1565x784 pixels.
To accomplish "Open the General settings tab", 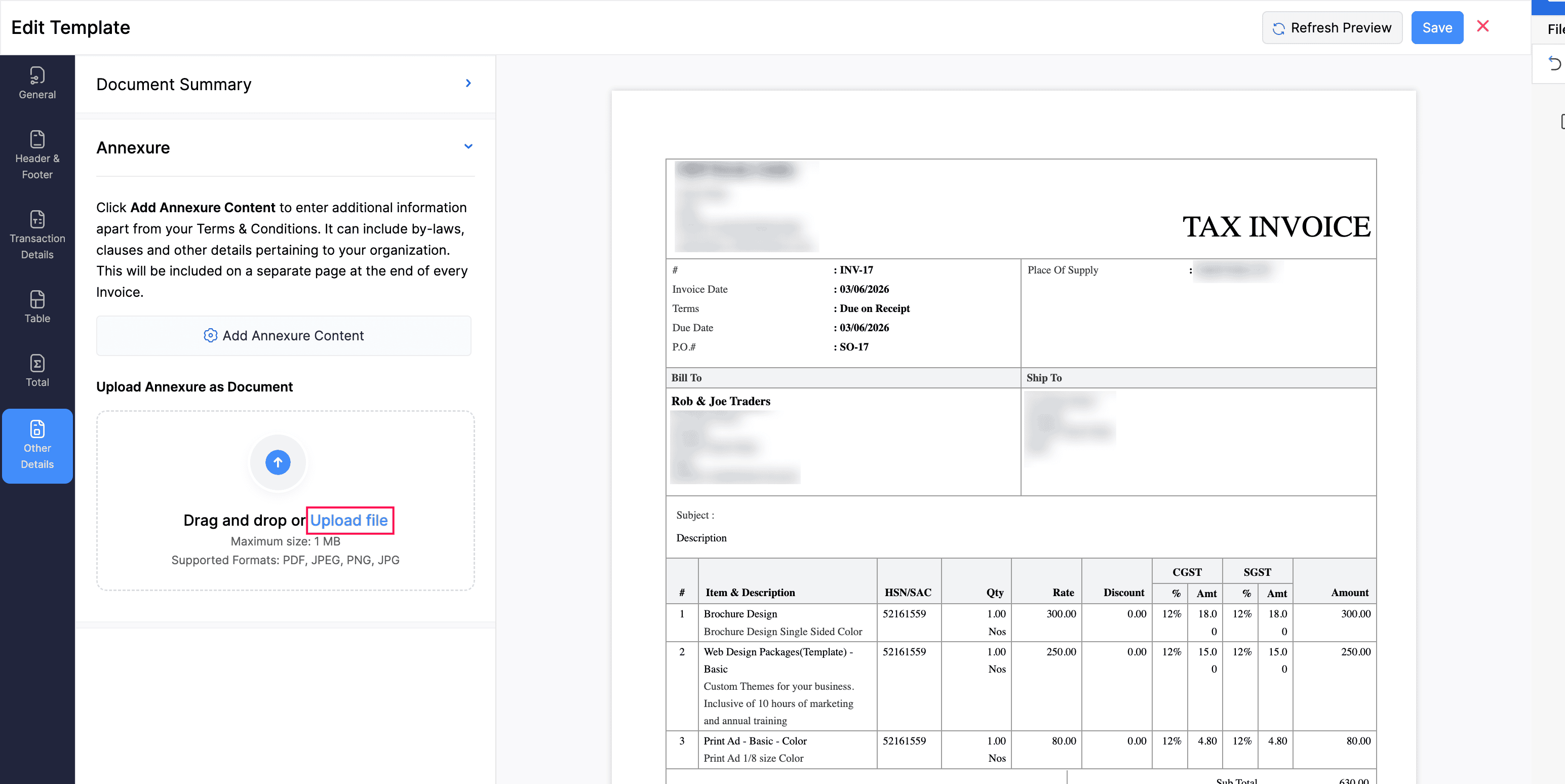I will pyautogui.click(x=37, y=83).
